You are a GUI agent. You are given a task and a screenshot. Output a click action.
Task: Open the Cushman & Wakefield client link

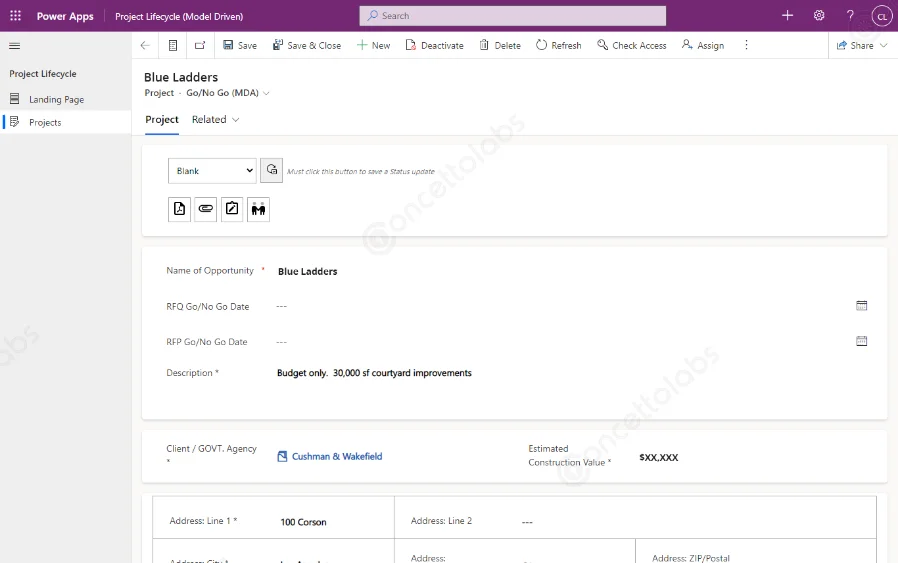336,456
